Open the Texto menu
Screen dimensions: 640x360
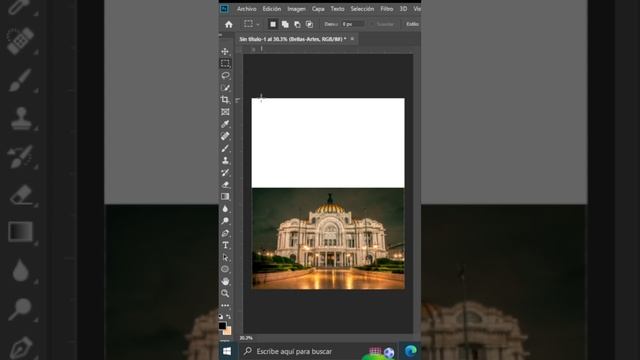337,9
